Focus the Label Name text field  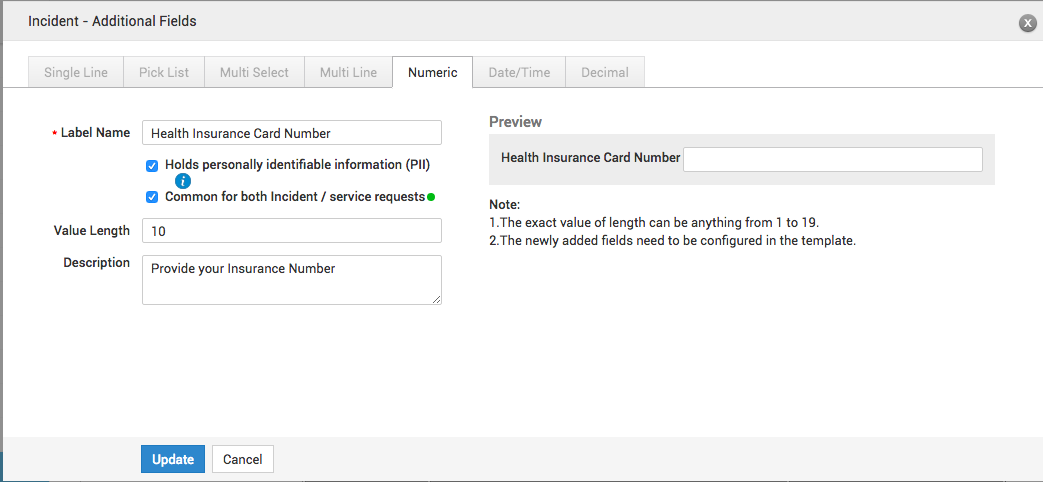tap(291, 133)
